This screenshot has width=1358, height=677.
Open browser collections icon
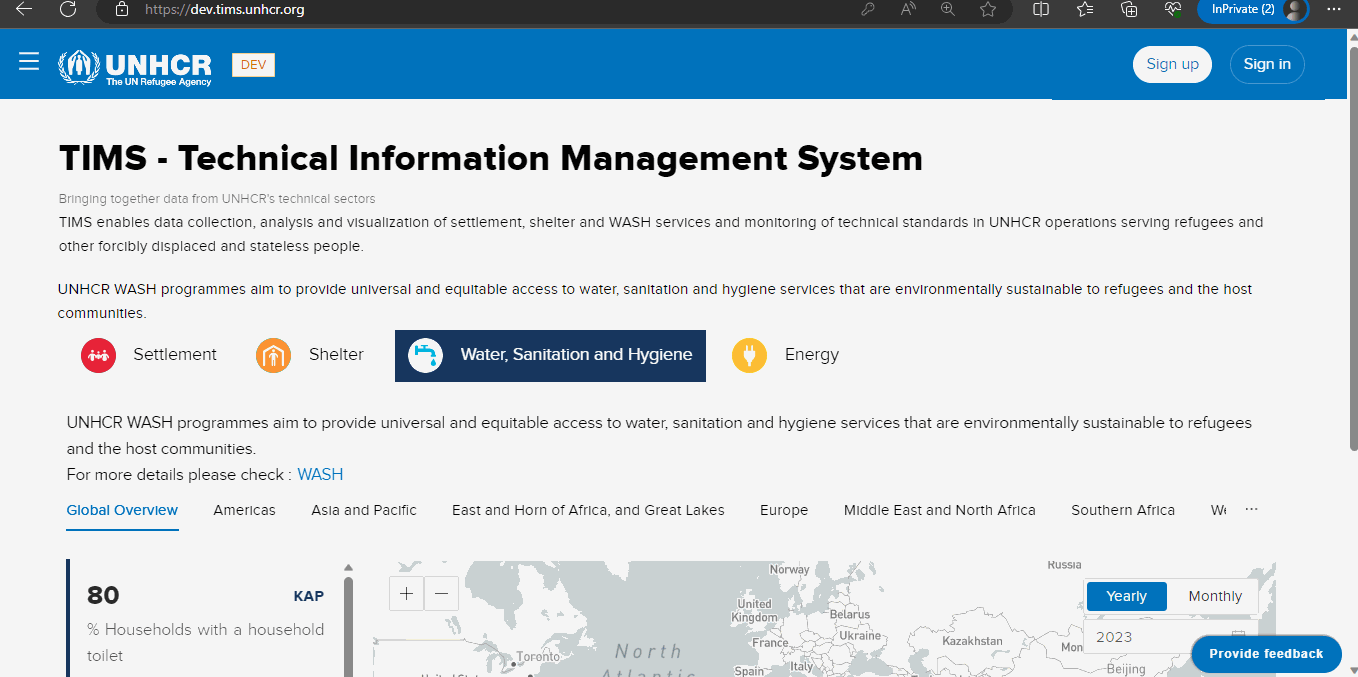tap(1129, 9)
